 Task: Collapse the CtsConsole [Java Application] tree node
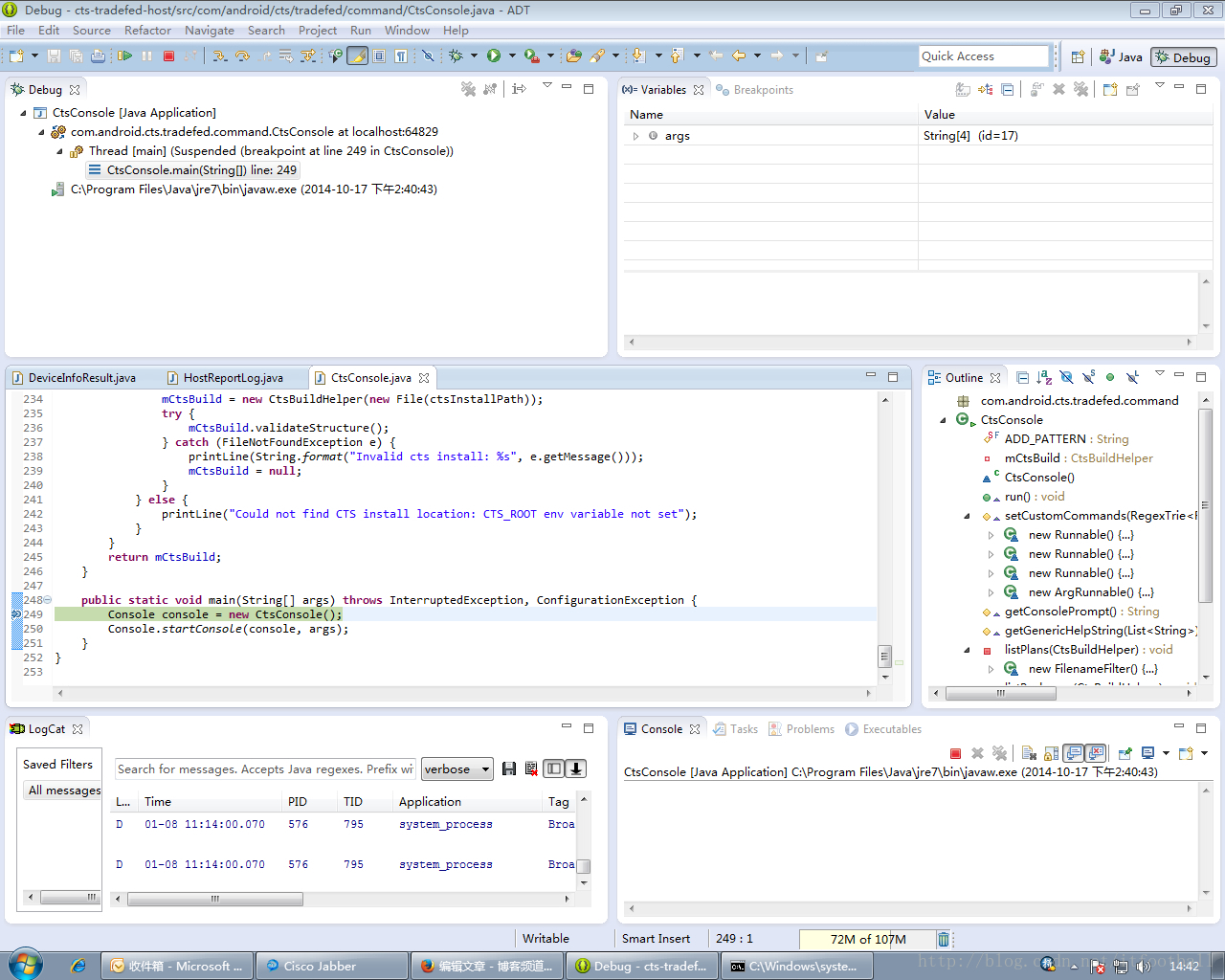pyautogui.click(x=23, y=113)
